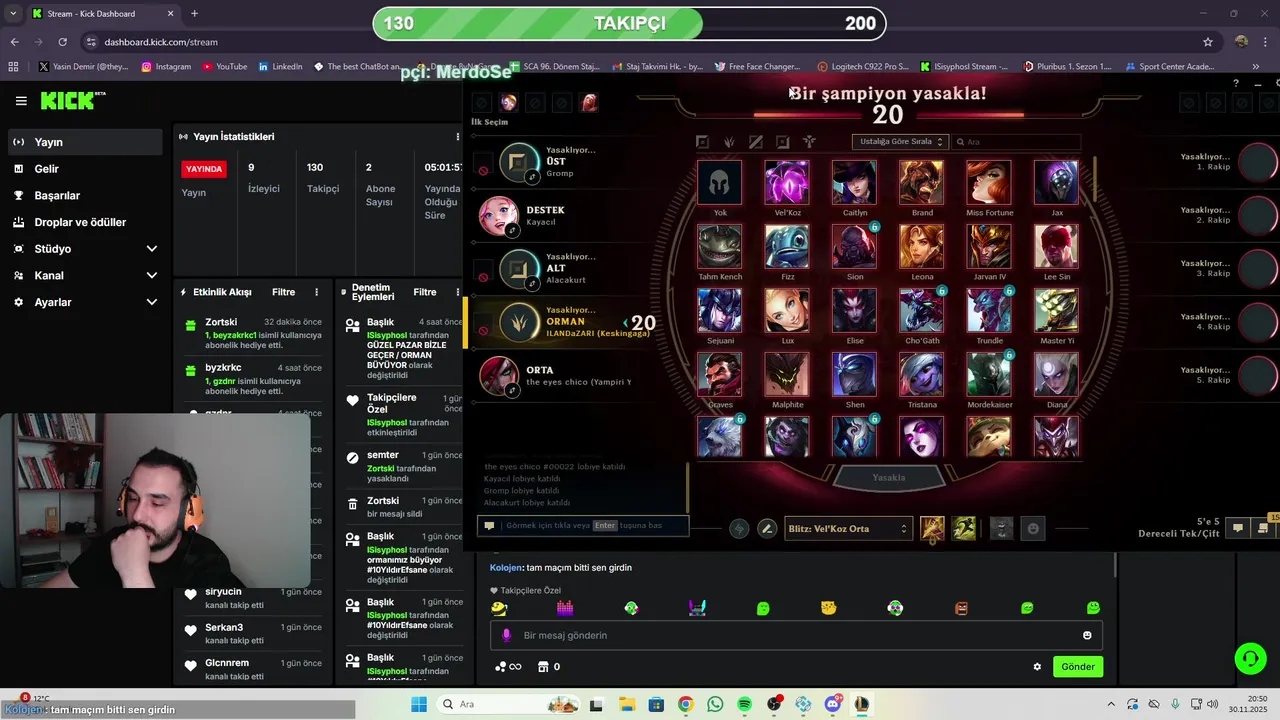Filter champions by Jungle role
Viewport: 1280px width, 720px height.
(x=729, y=142)
